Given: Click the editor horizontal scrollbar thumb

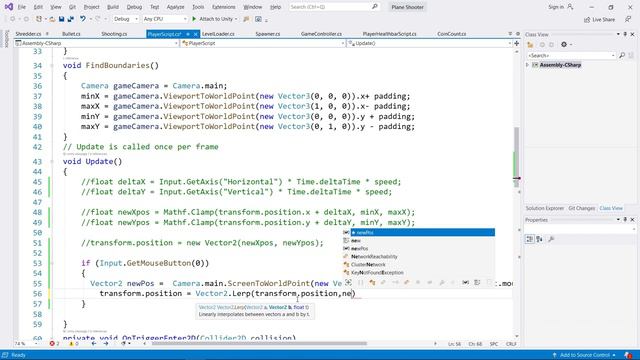Looking at the screenshot, I should [x=259, y=344].
